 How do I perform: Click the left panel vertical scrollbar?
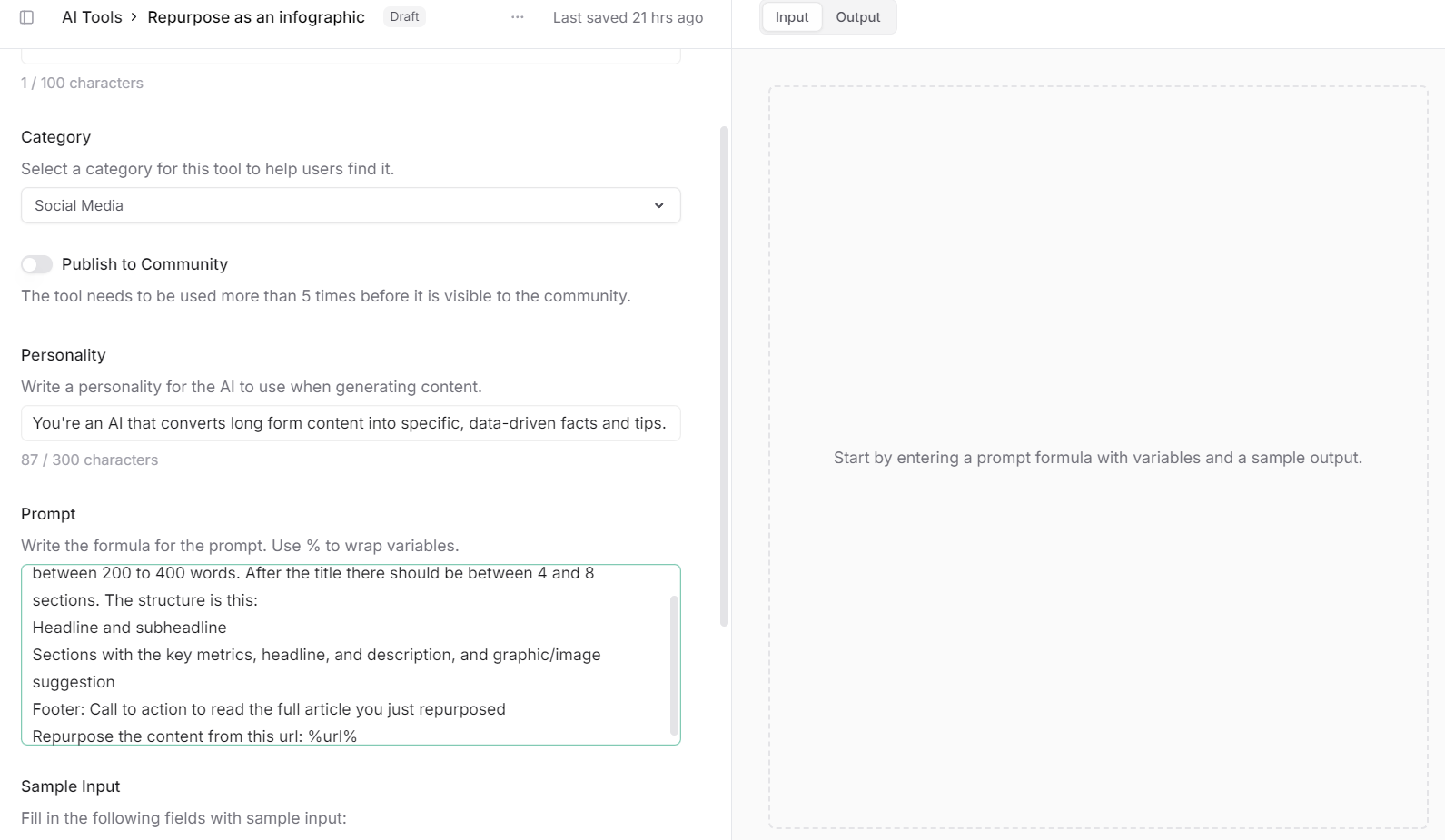point(724,376)
